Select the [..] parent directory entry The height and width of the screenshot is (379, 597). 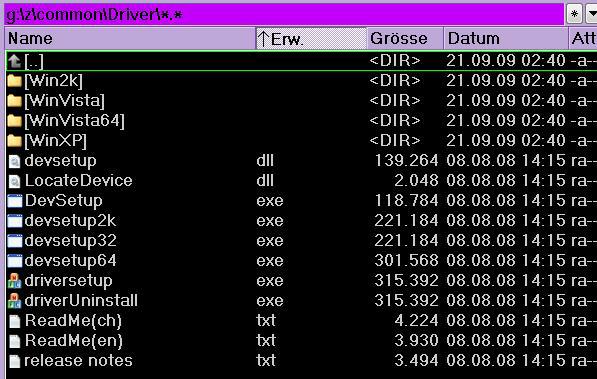pos(34,61)
